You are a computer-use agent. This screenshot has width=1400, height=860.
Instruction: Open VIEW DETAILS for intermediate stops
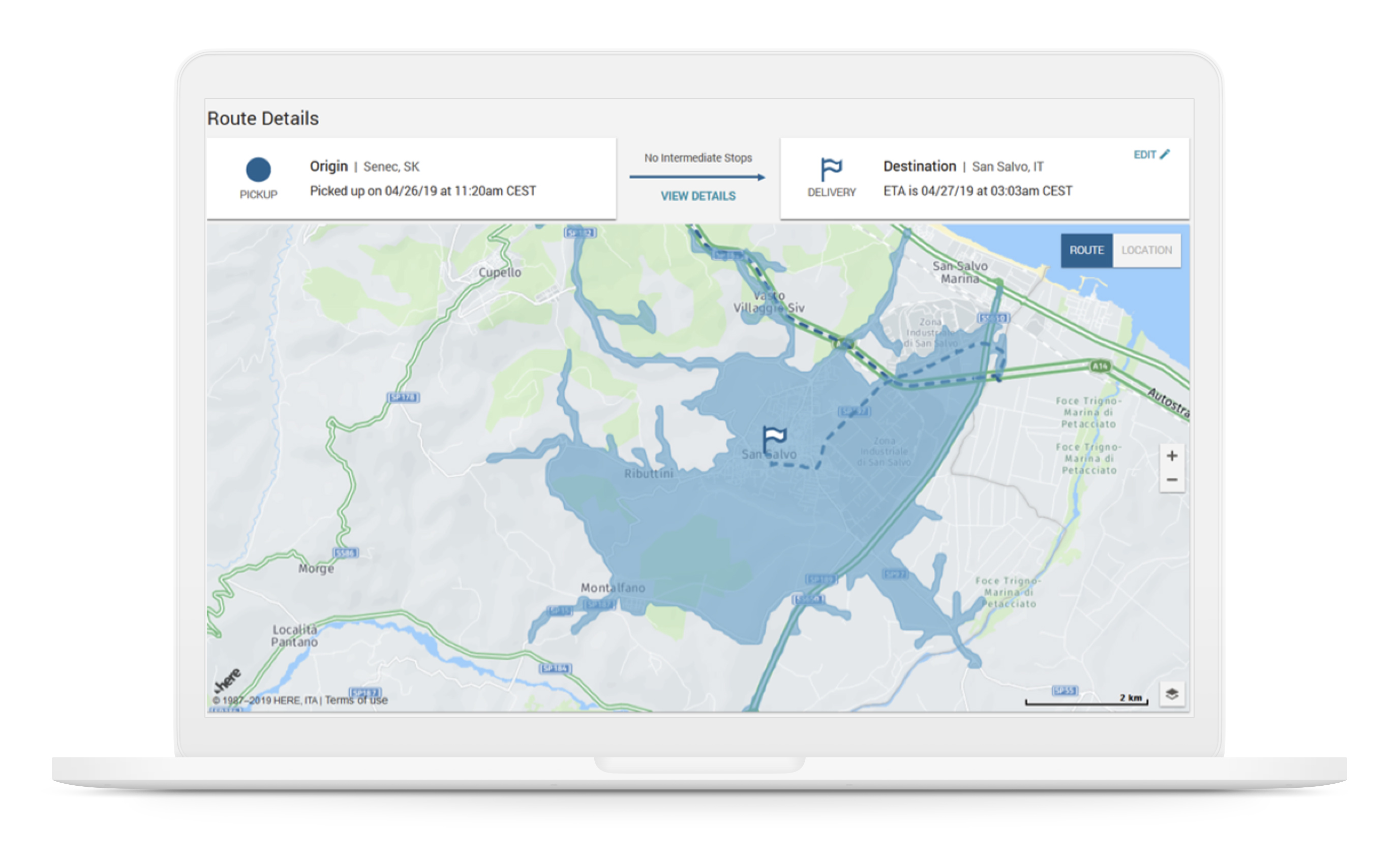[697, 196]
